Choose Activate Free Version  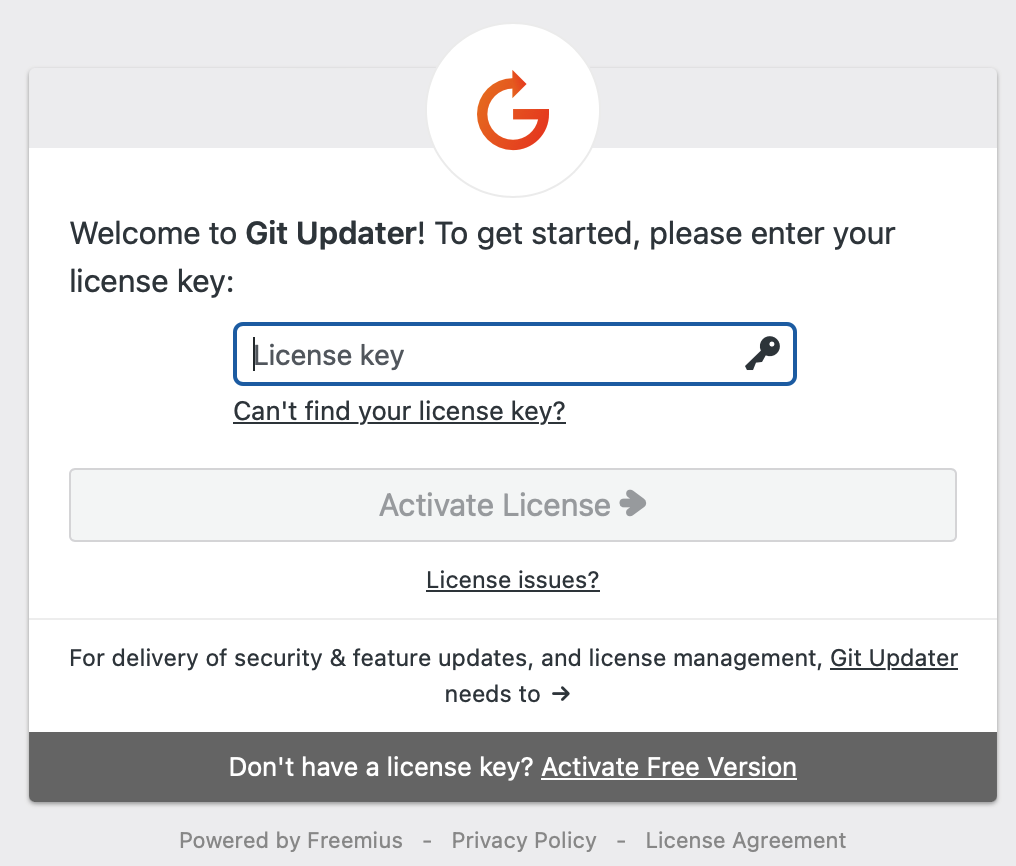click(669, 767)
